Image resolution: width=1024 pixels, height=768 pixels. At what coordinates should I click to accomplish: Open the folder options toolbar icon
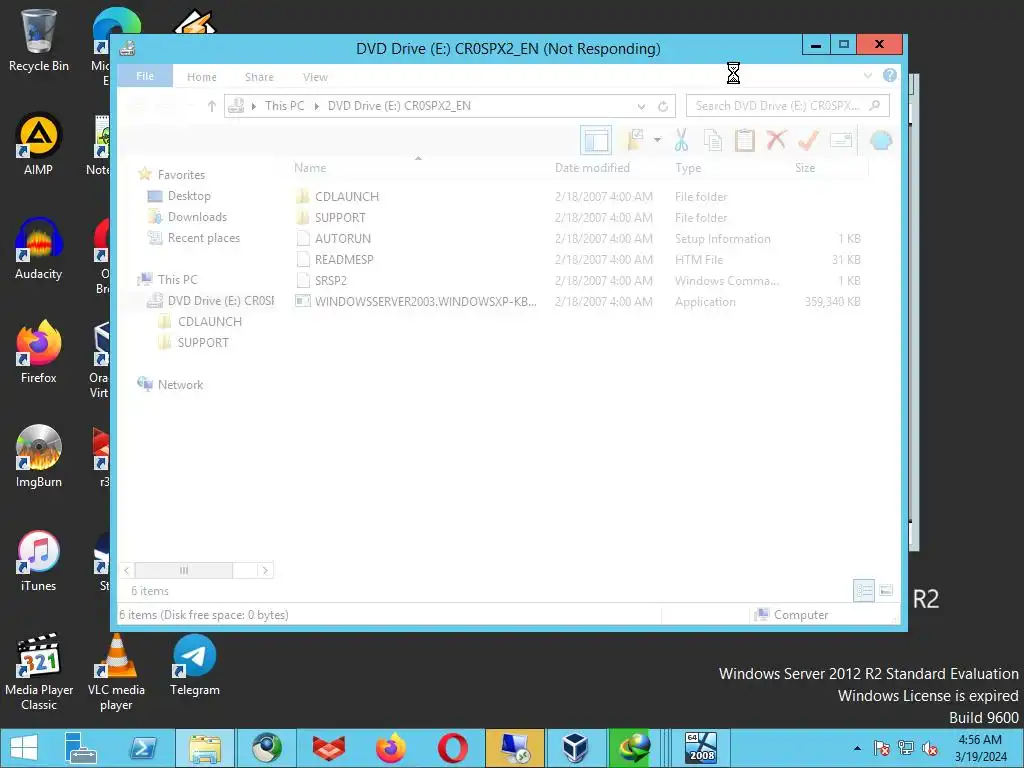(x=635, y=140)
